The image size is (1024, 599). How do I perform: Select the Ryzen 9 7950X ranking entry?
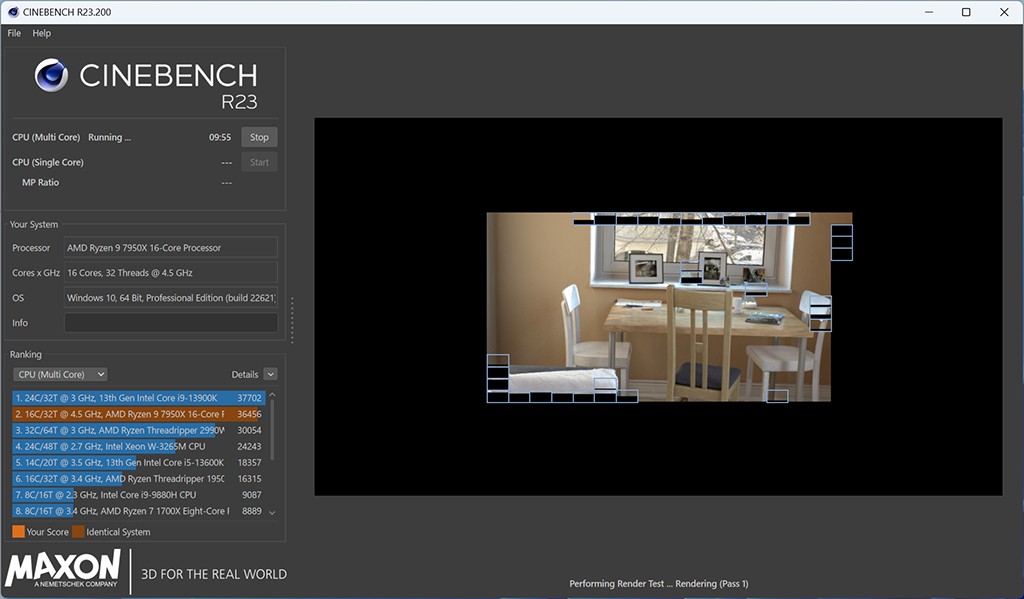tap(130, 414)
